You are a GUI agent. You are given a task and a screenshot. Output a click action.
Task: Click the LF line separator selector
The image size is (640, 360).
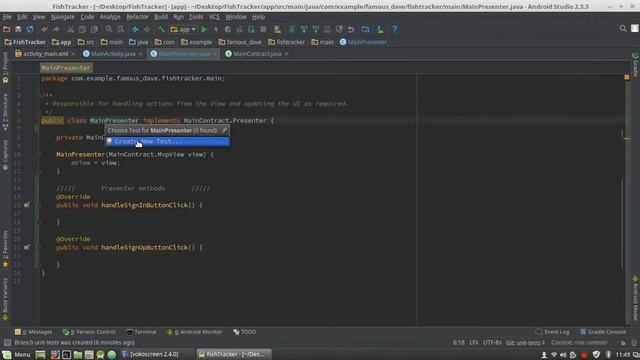pyautogui.click(x=474, y=342)
